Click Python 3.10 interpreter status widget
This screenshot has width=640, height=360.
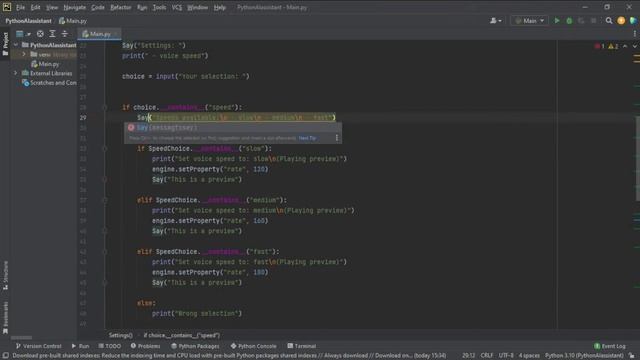pos(584,356)
